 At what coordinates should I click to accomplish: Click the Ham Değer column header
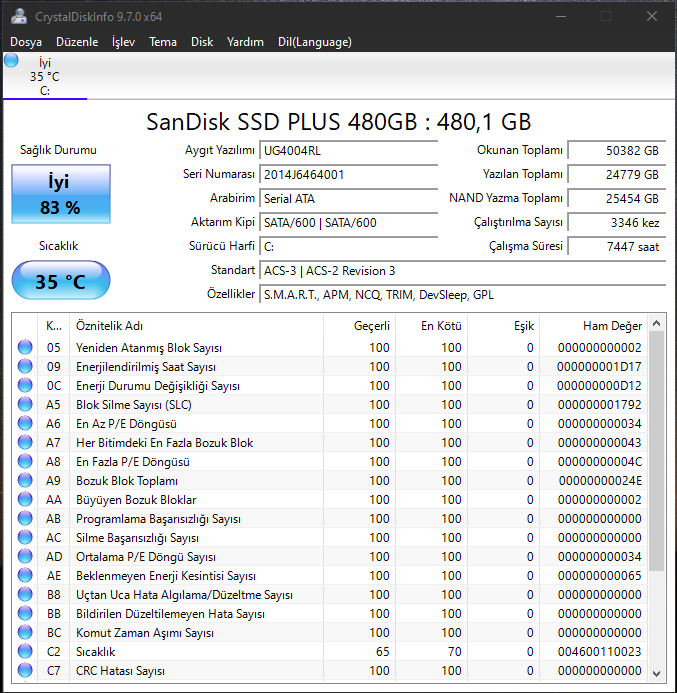tap(593, 326)
